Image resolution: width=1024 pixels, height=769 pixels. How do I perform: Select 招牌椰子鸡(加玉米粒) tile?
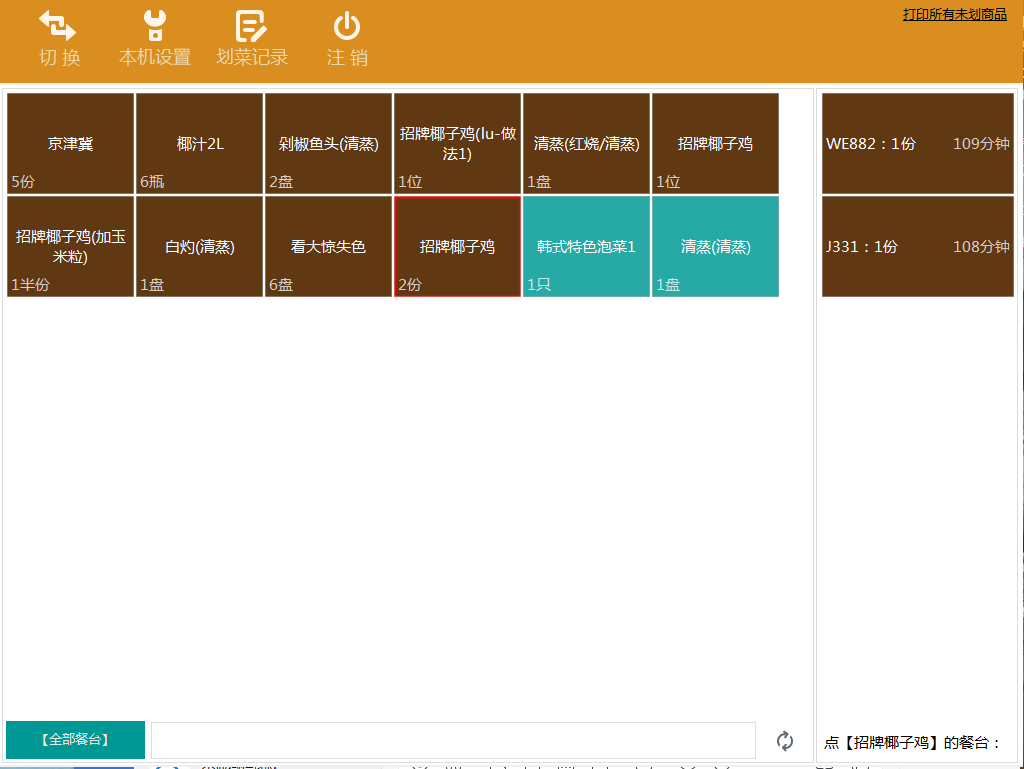[70, 247]
